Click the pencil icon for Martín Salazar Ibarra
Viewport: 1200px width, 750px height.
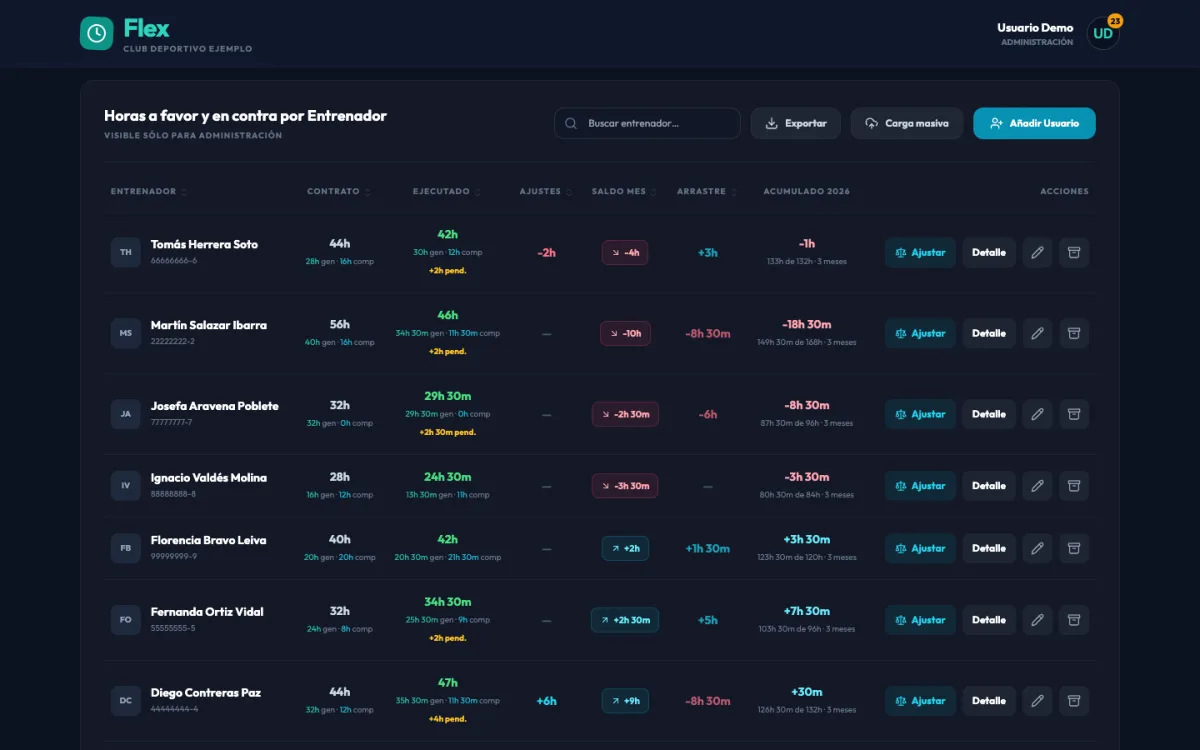point(1037,334)
